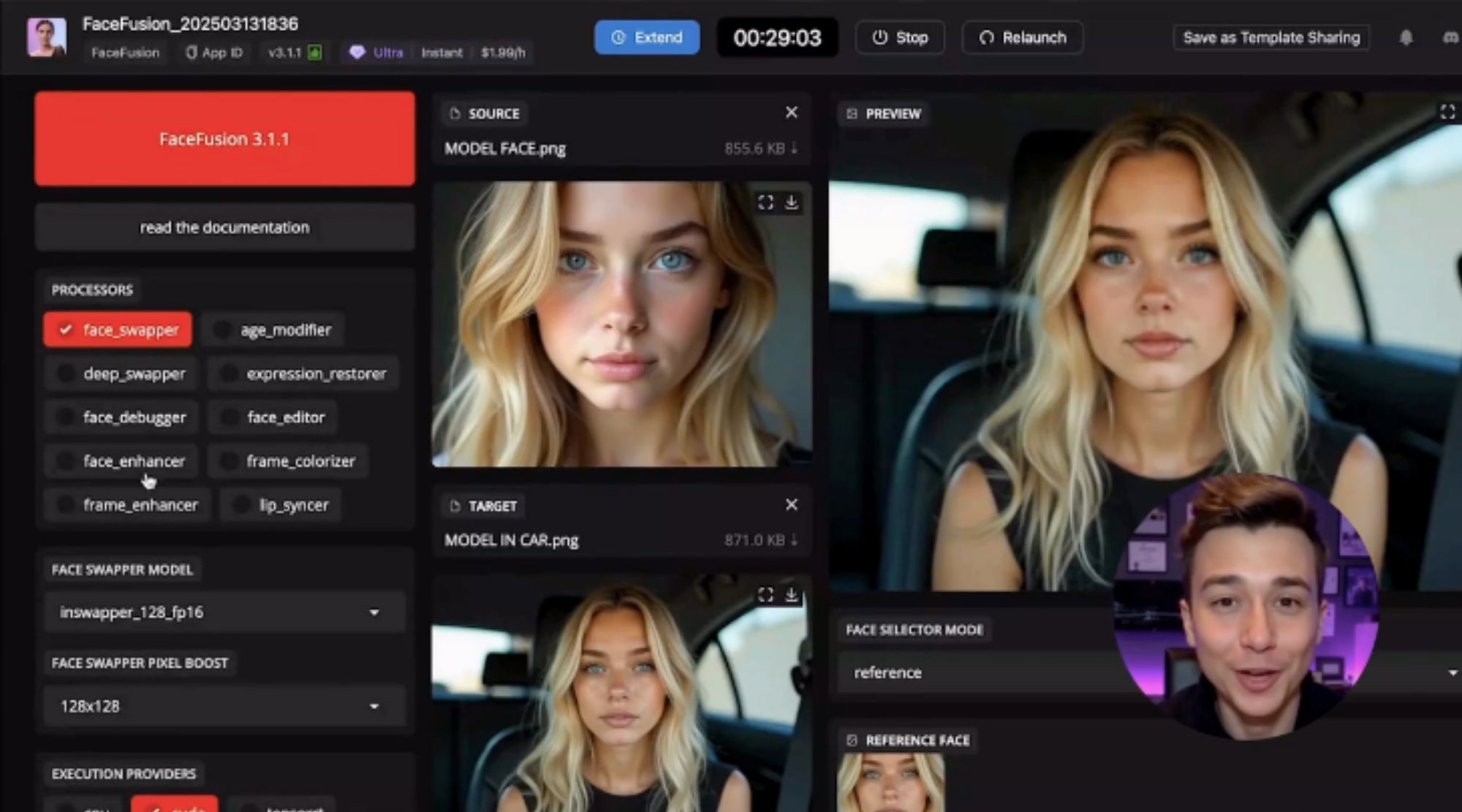Remove the TARGET file with X

791,505
